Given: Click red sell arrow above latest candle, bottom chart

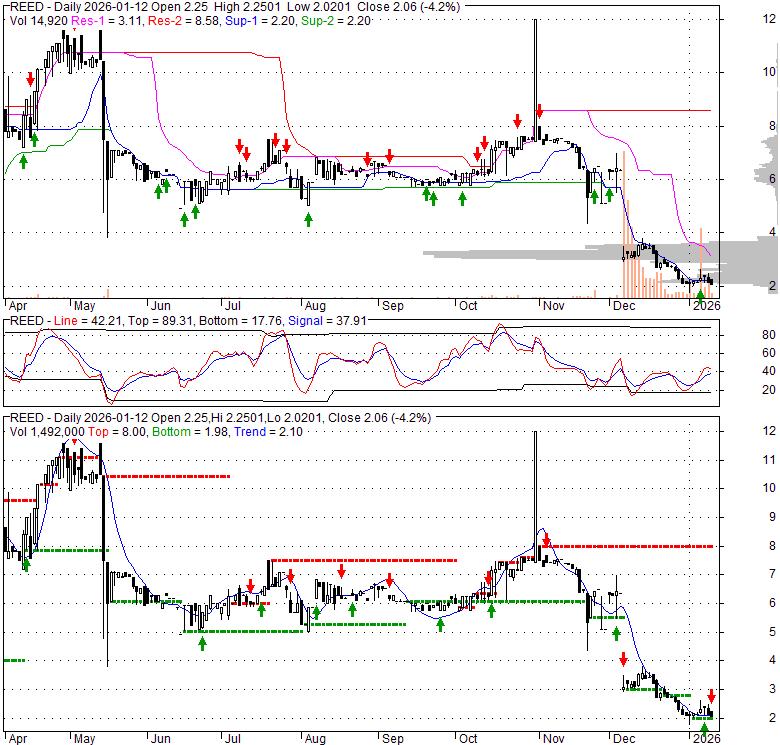Looking at the screenshot, I should [711, 696].
